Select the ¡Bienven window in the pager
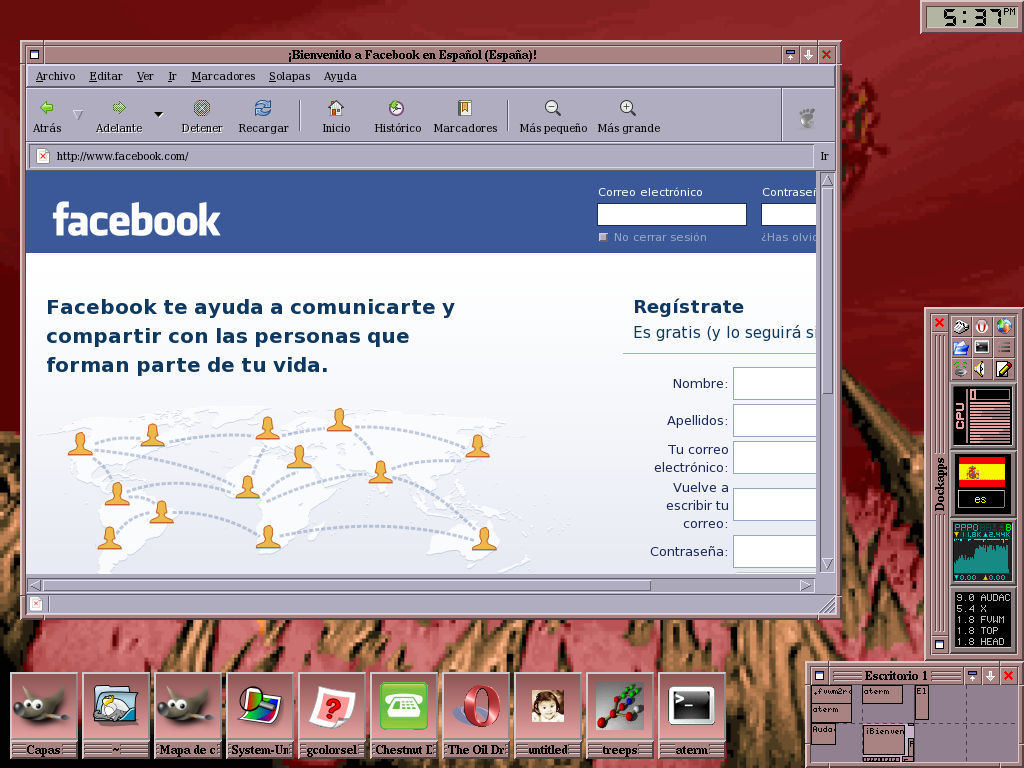 (x=884, y=740)
